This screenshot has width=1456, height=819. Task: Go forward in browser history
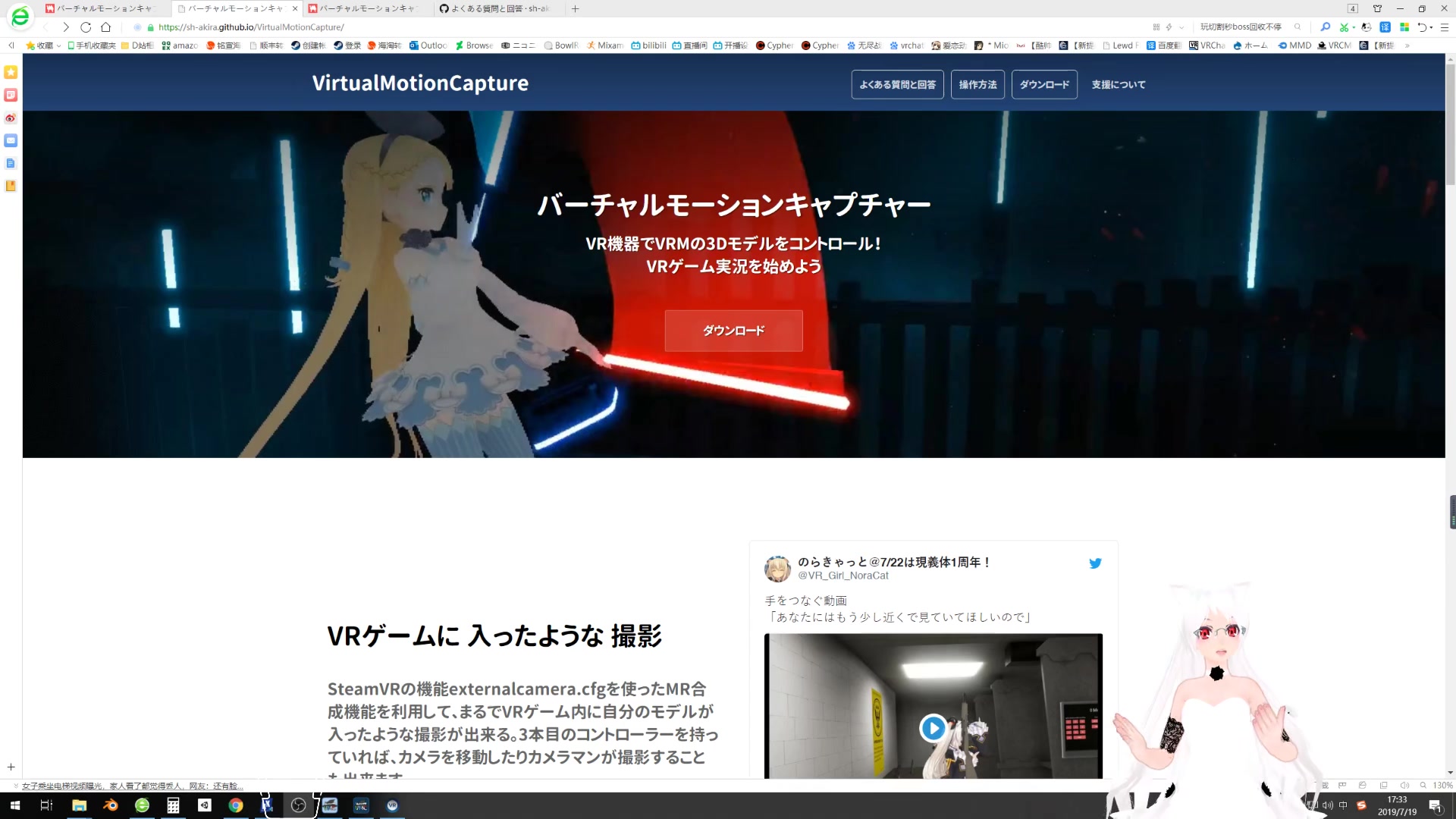coord(66,27)
